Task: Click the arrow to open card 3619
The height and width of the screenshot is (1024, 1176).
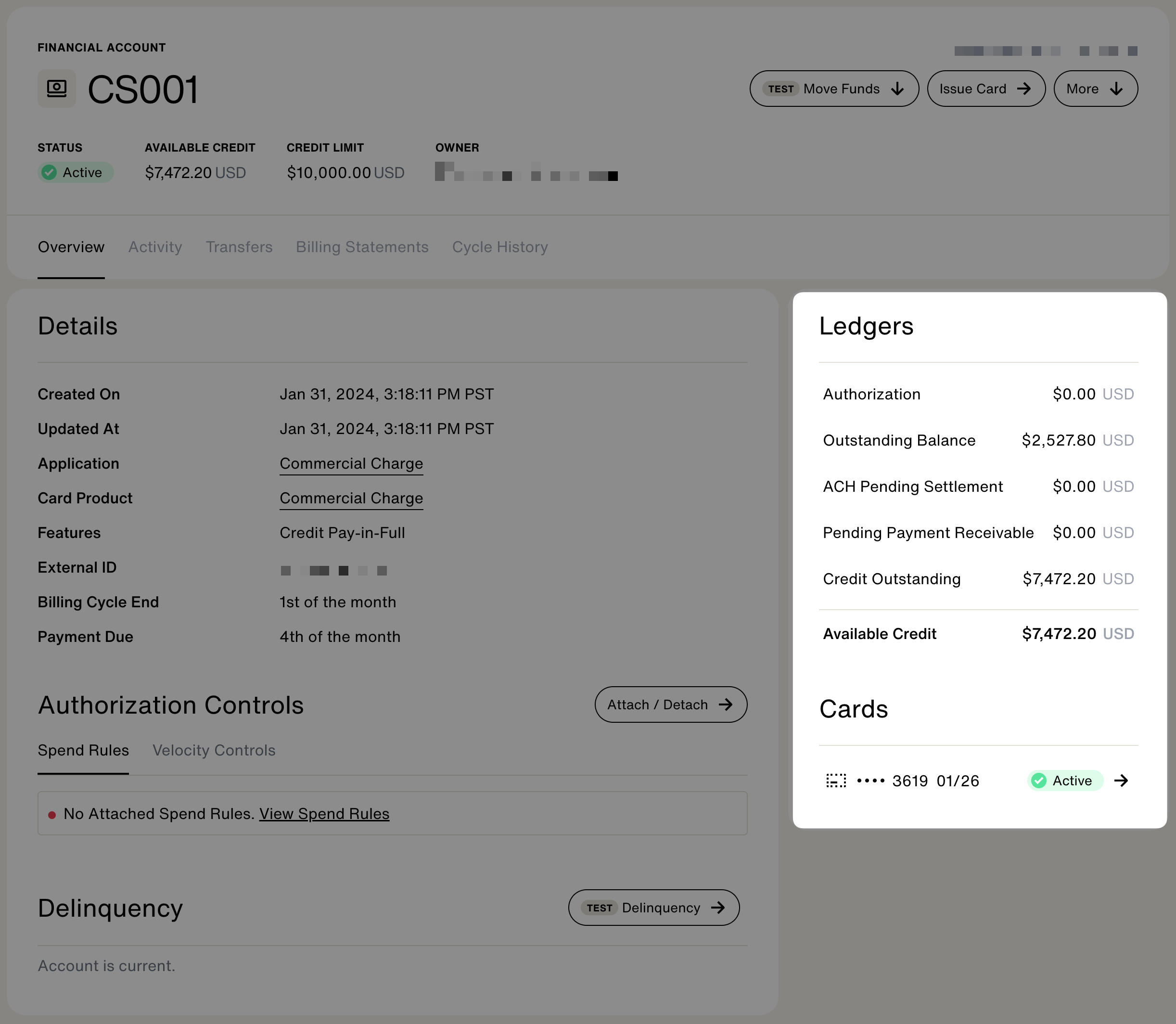Action: tap(1121, 781)
